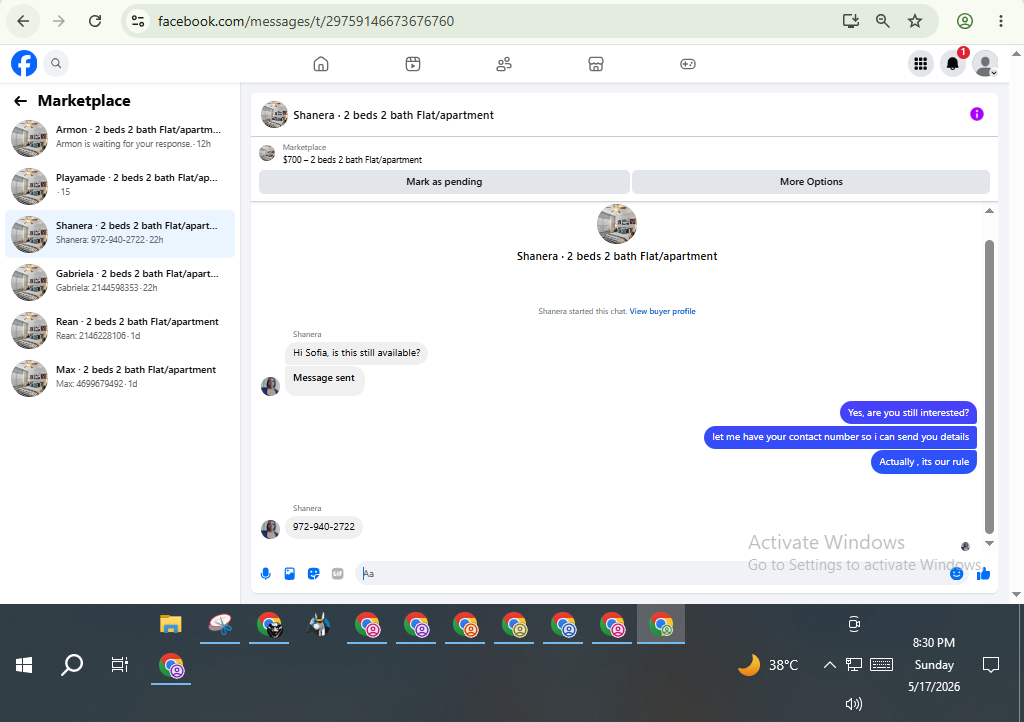Click chat scrollbar down arrow
Viewport: 1024px width, 722px height.
point(989,543)
